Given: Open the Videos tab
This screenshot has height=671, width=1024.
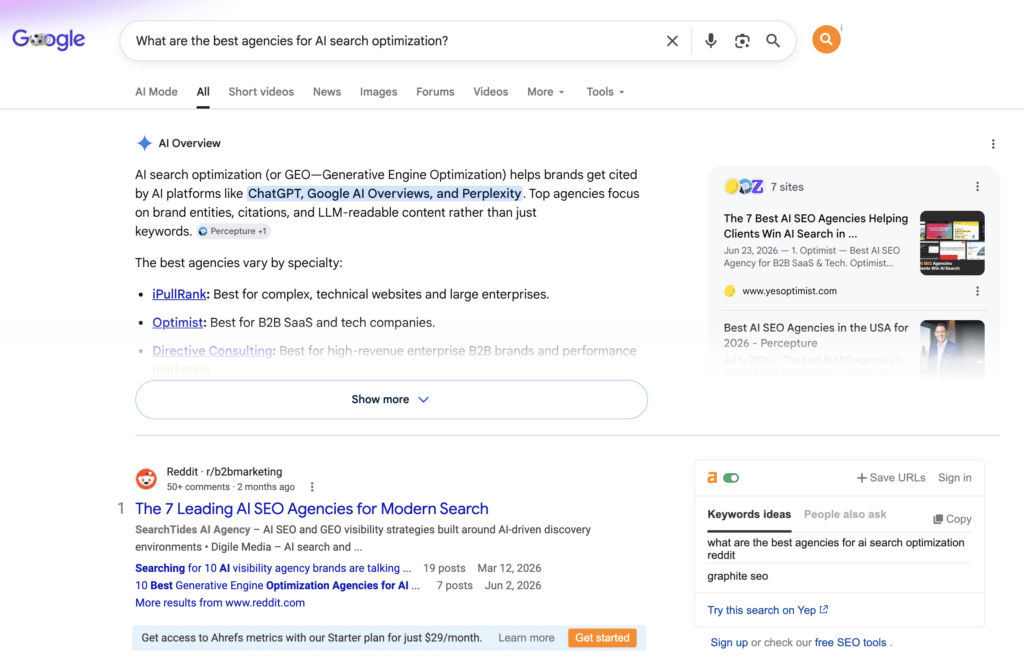Looking at the screenshot, I should pos(490,92).
